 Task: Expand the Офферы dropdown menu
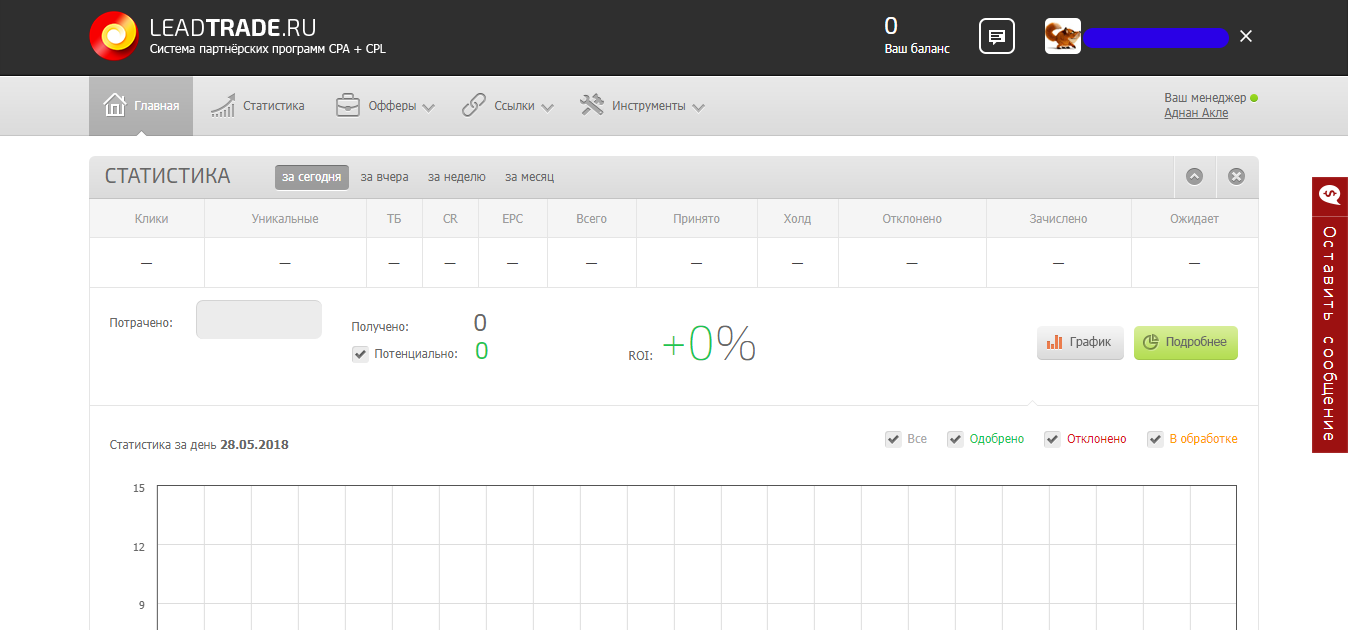[428, 108]
